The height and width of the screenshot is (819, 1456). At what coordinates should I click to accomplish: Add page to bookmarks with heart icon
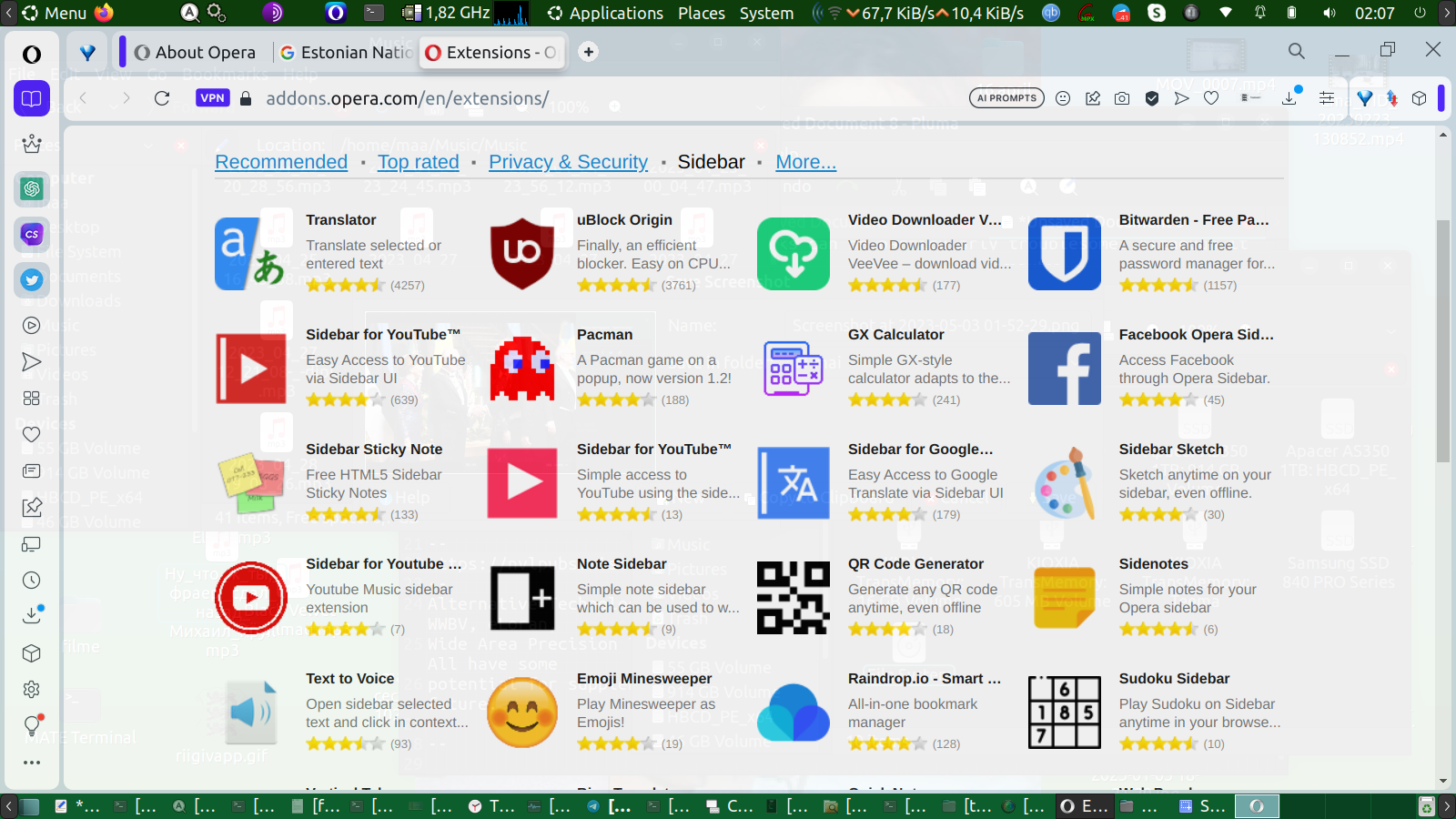click(x=1211, y=98)
